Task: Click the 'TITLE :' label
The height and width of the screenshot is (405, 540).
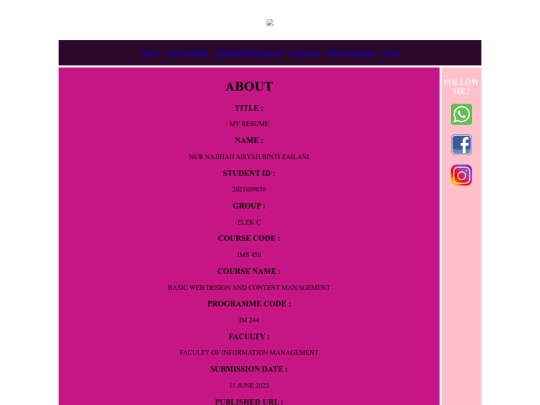Action: tap(249, 108)
